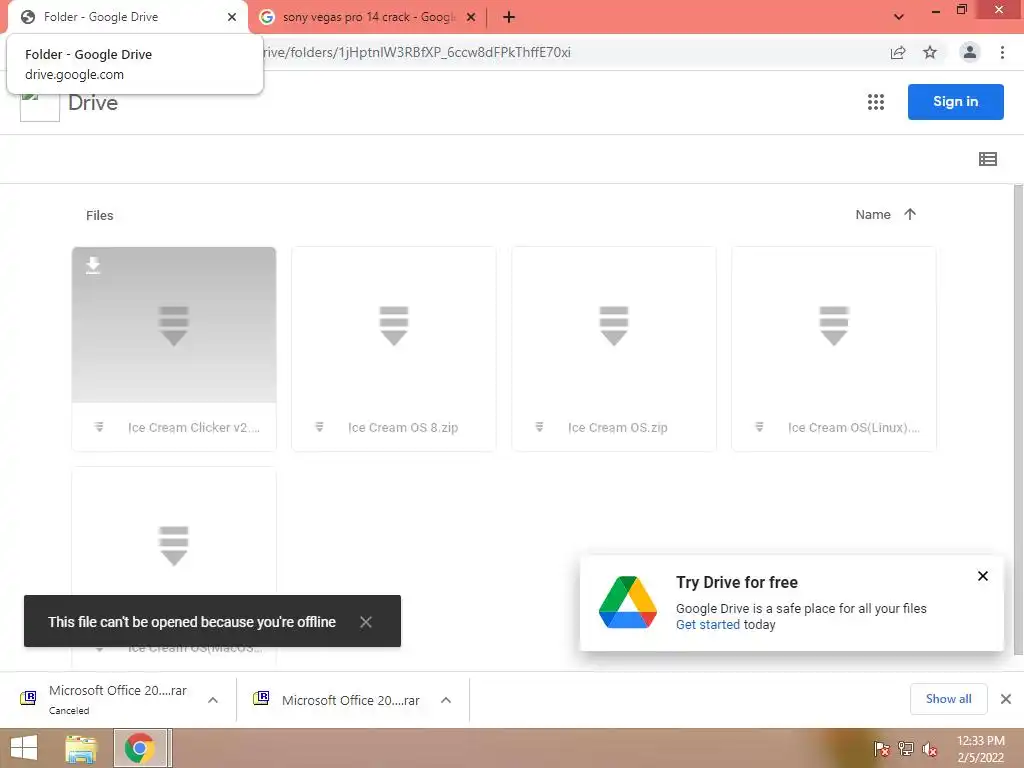1024x768 pixels.
Task: Click the Files section heading
Action: (99, 216)
